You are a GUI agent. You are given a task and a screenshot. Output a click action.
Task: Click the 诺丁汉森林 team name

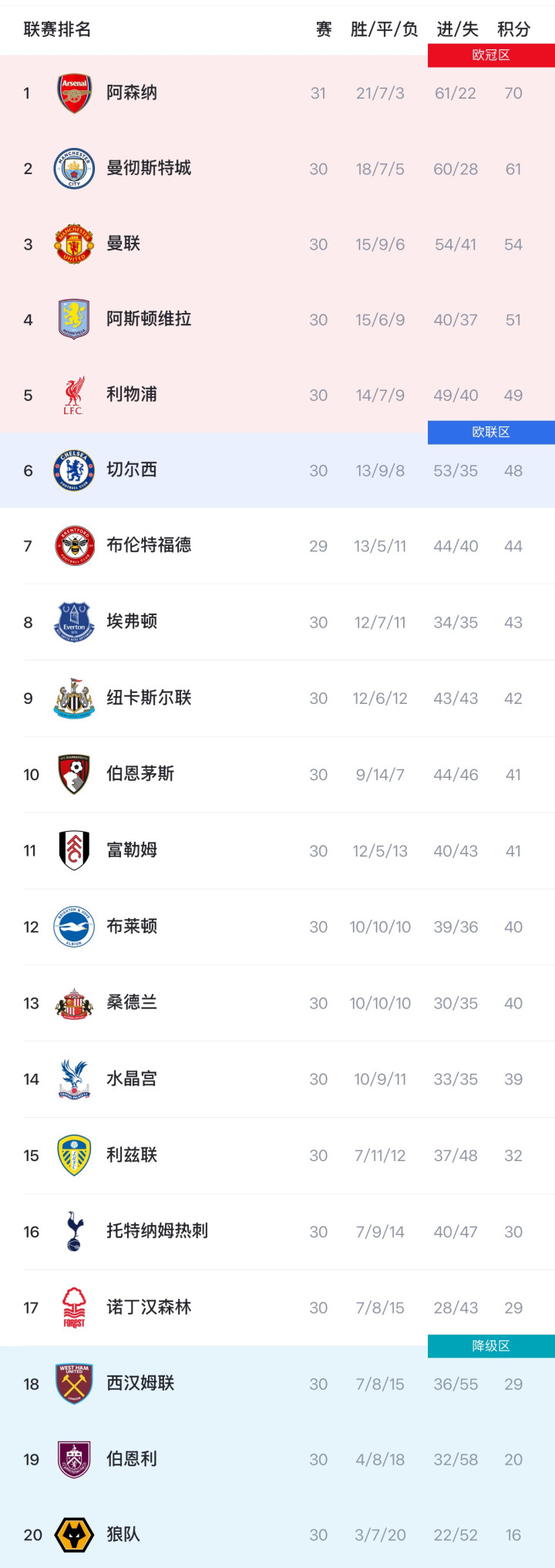(149, 1307)
